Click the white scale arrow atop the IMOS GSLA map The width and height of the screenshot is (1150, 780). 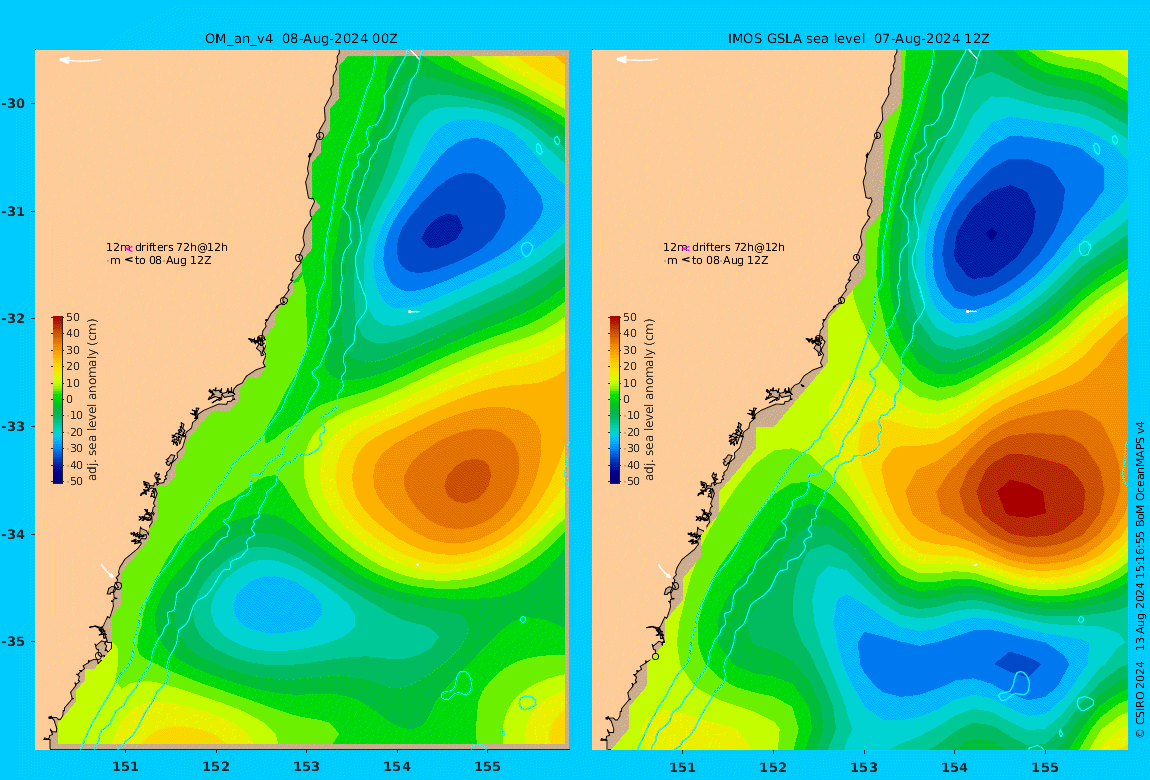[637, 60]
